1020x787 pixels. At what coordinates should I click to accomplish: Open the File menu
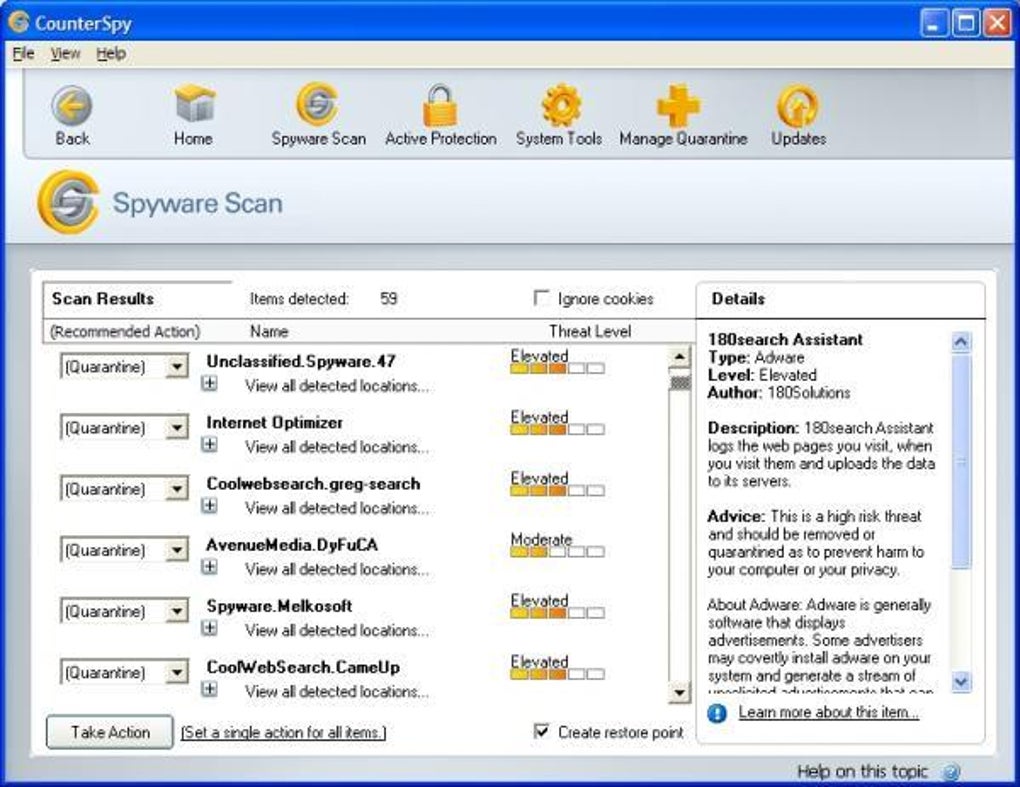click(23, 53)
